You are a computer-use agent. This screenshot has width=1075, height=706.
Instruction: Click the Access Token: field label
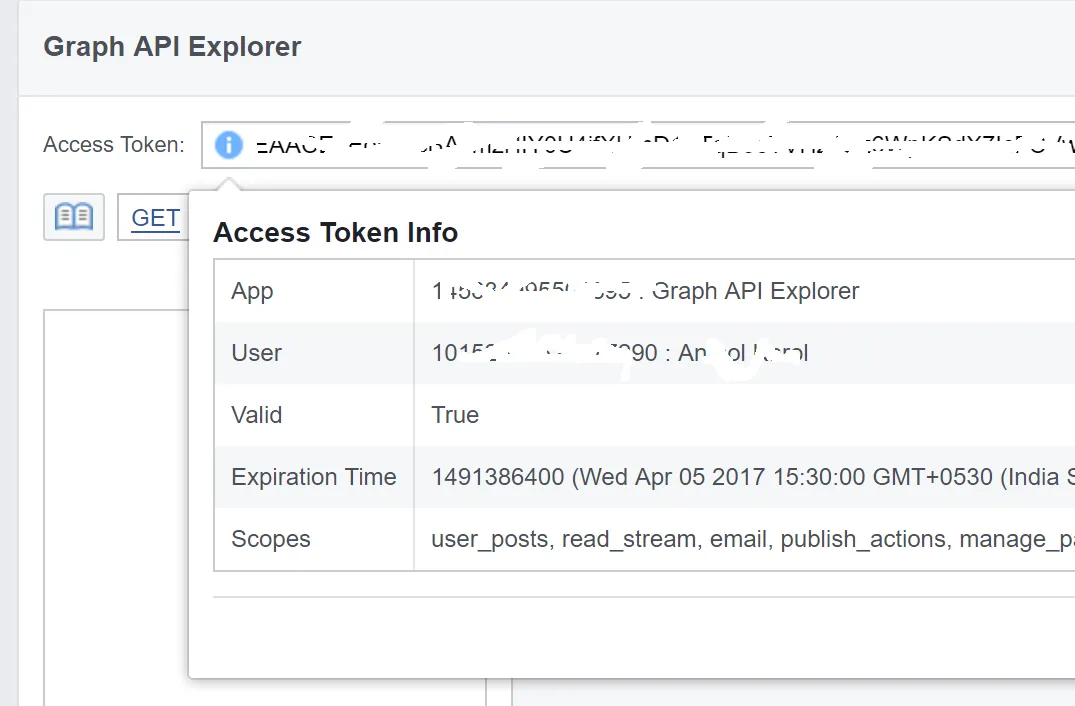[114, 145]
